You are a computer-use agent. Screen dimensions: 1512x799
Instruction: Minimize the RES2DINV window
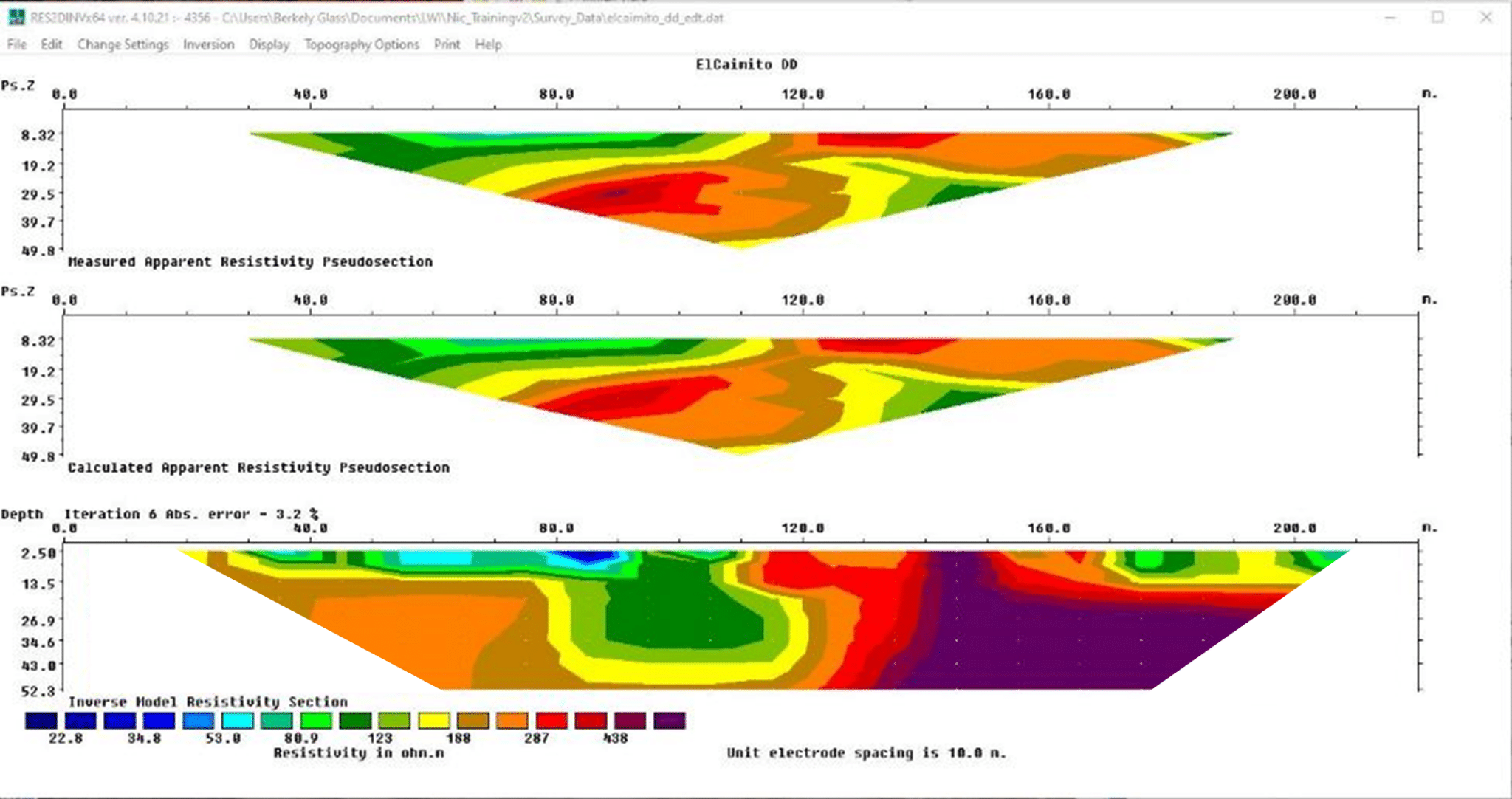coord(1390,17)
